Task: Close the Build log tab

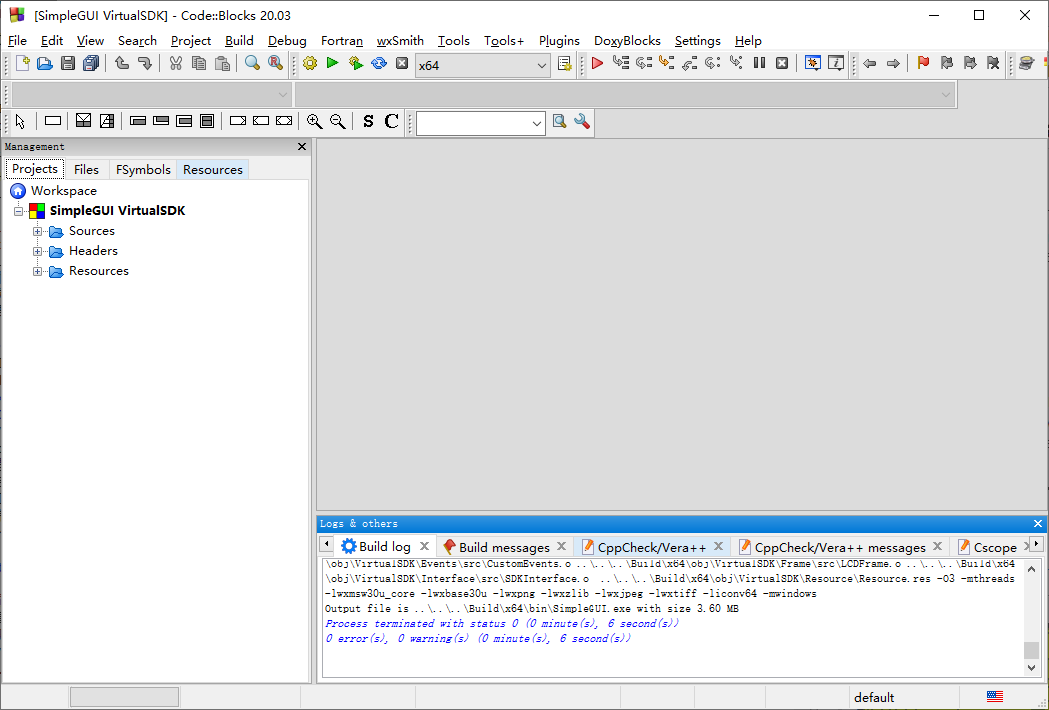Action: [x=424, y=546]
